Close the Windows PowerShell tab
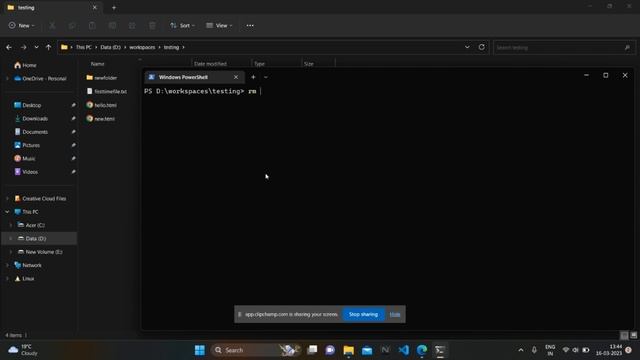This screenshot has width=640, height=360. coord(236,77)
